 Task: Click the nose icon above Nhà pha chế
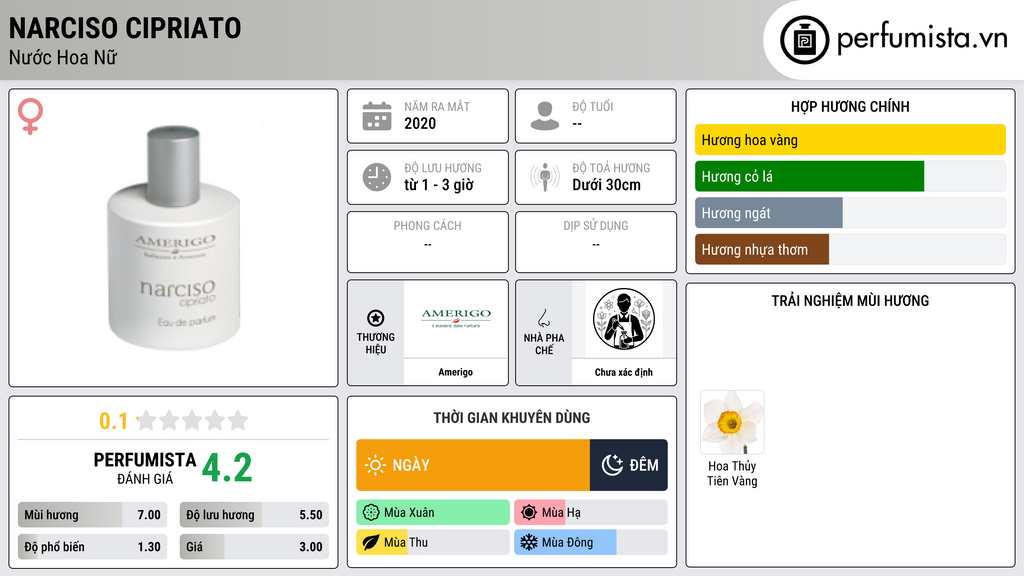(543, 318)
